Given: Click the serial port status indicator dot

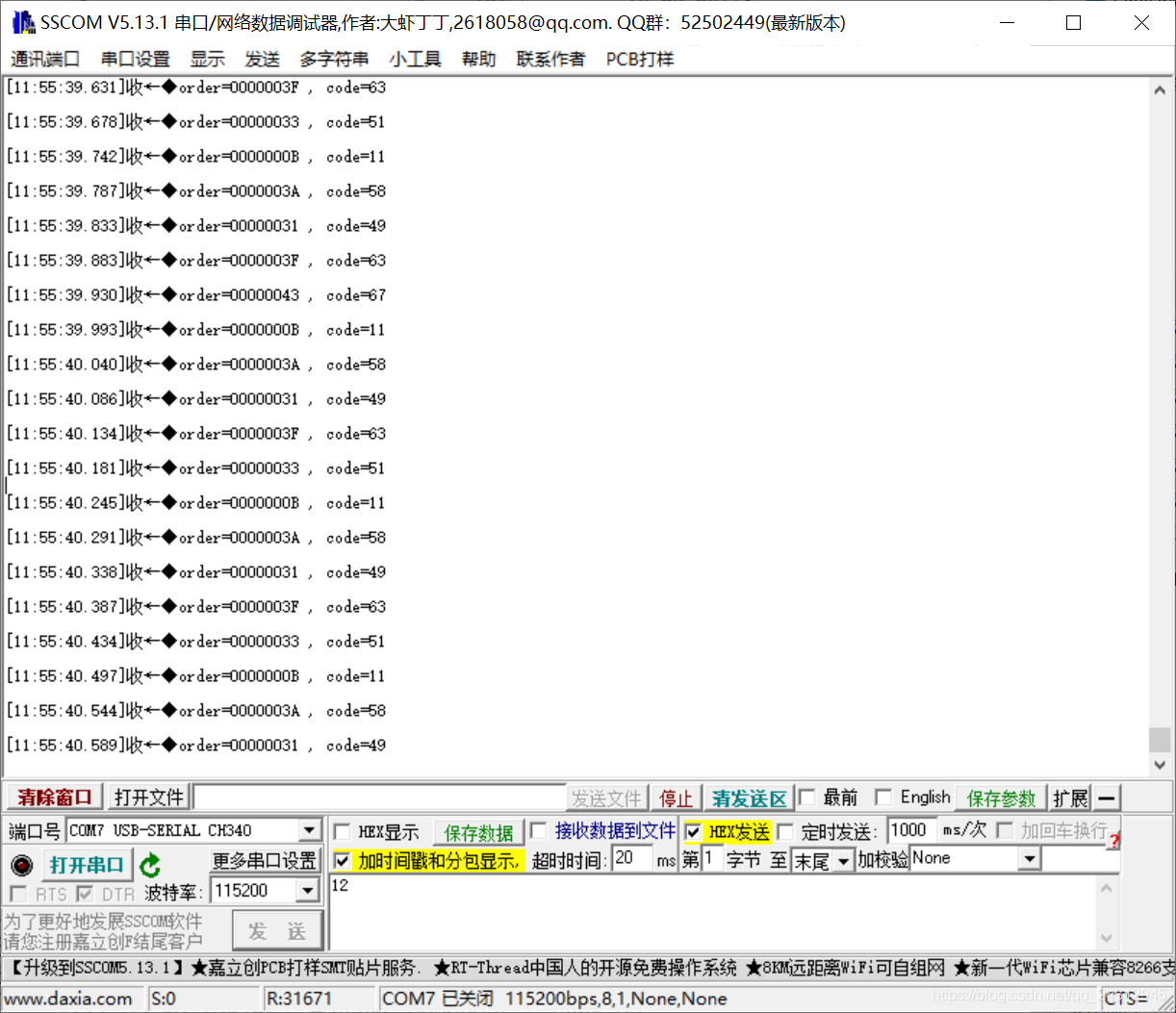Looking at the screenshot, I should [x=22, y=865].
